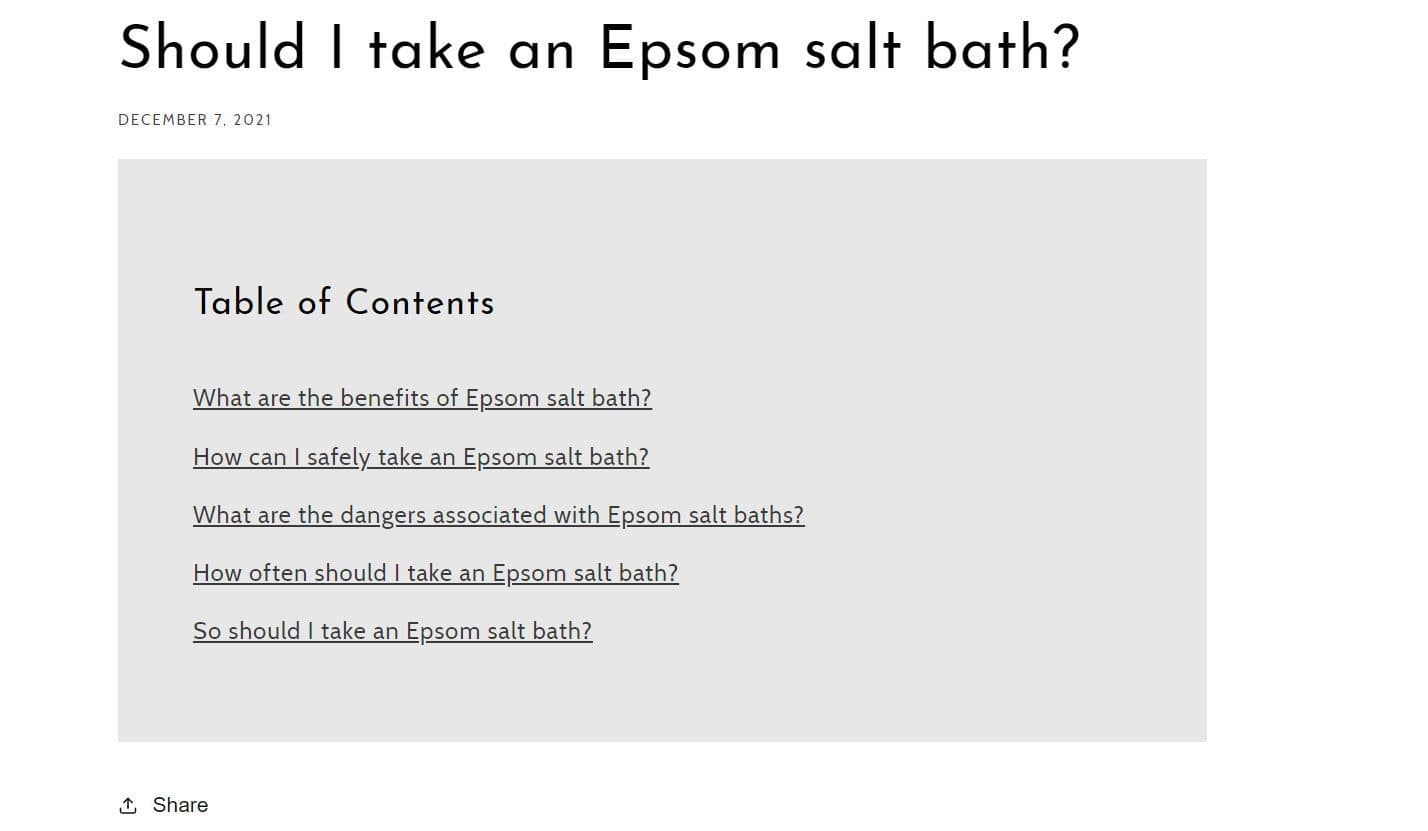Open the 'What are the benefits of Epsom salt bath?' link
The width and height of the screenshot is (1428, 831).
(422, 397)
